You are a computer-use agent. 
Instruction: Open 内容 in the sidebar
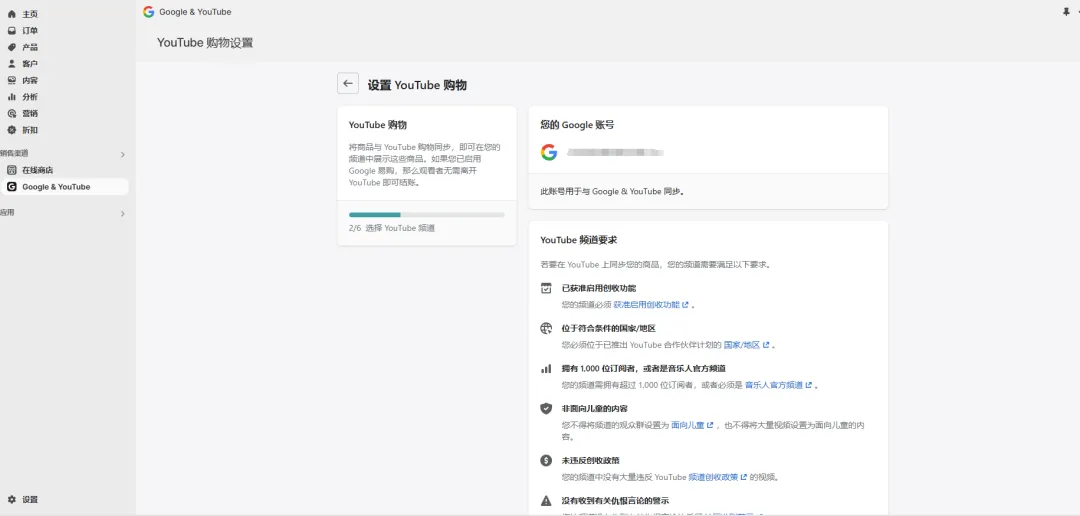(30, 80)
